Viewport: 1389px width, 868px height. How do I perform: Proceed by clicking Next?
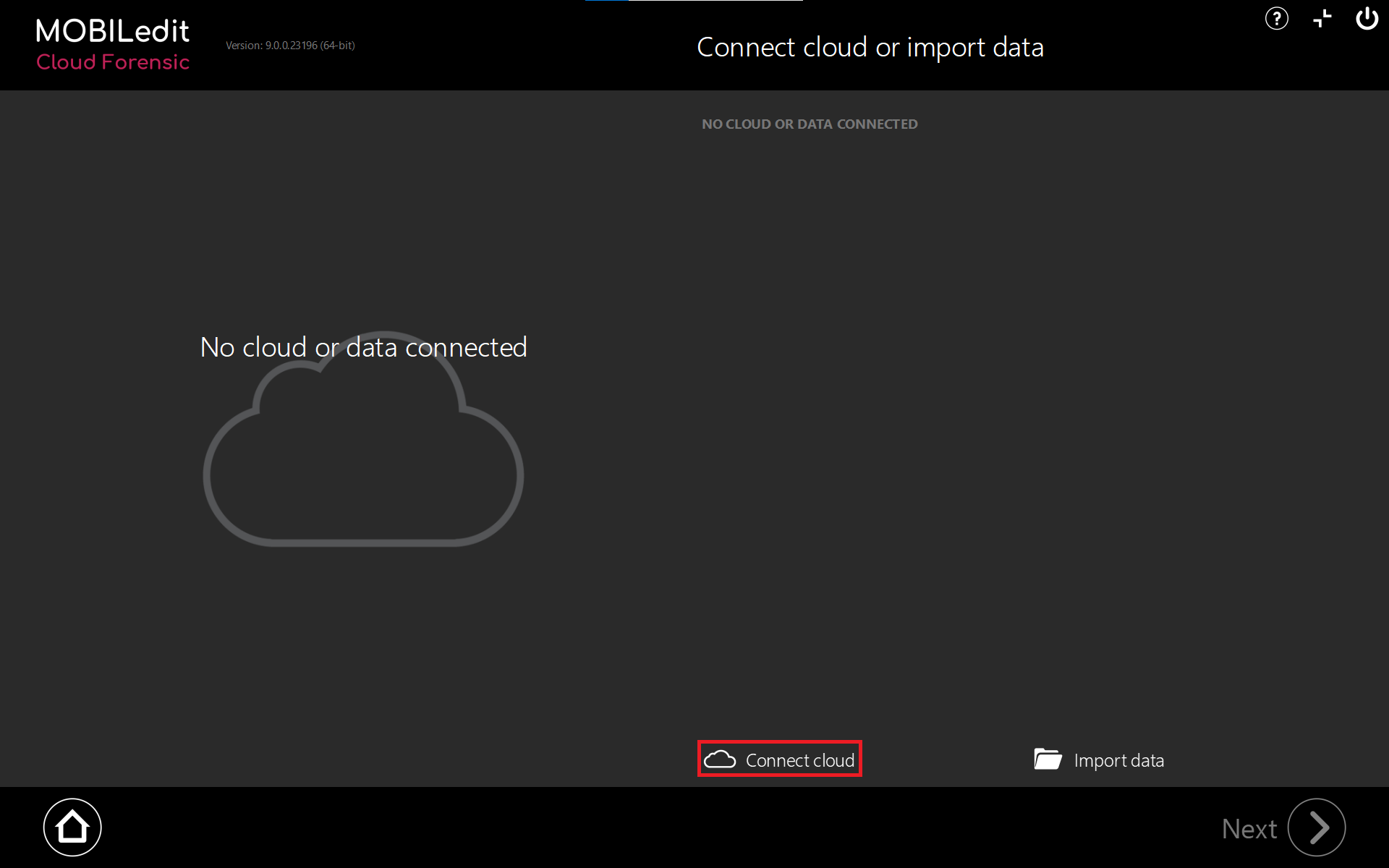click(x=1249, y=827)
